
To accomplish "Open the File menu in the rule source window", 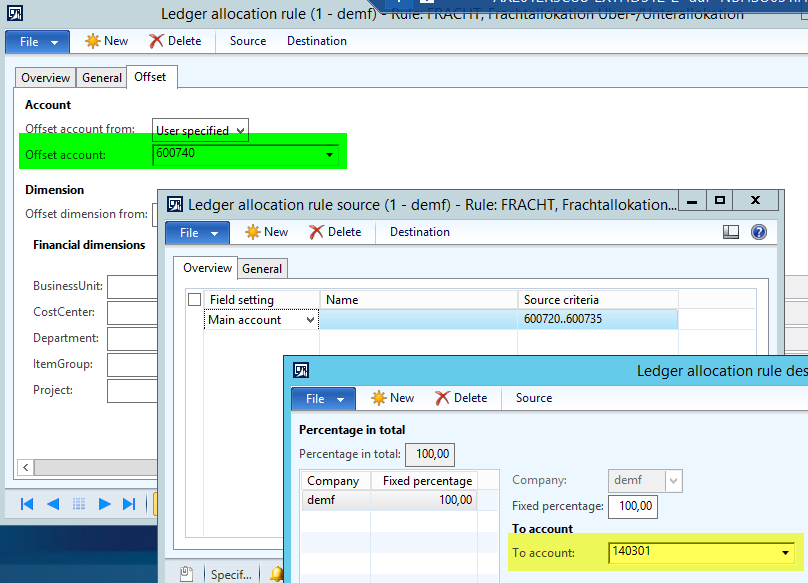I will pos(197,232).
